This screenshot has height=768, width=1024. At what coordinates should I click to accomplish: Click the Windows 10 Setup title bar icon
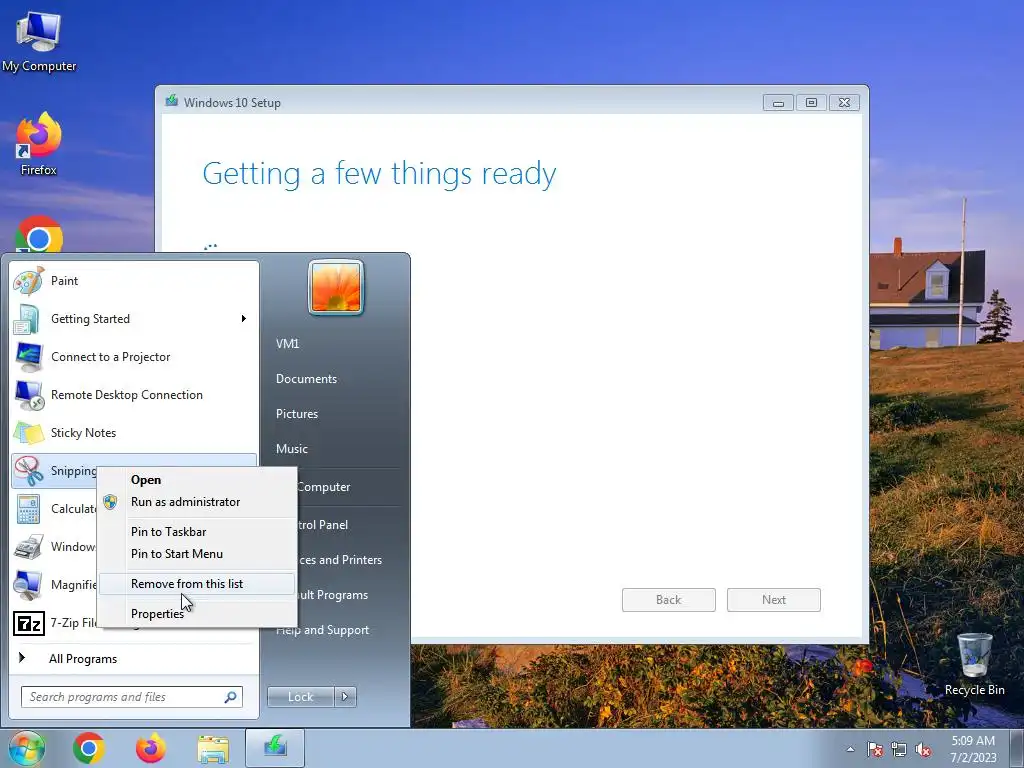click(x=172, y=101)
